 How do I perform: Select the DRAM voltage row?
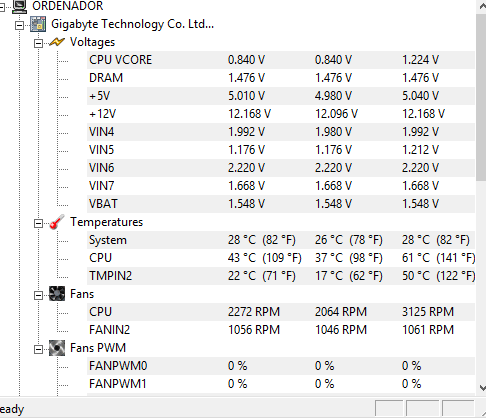tap(281, 78)
